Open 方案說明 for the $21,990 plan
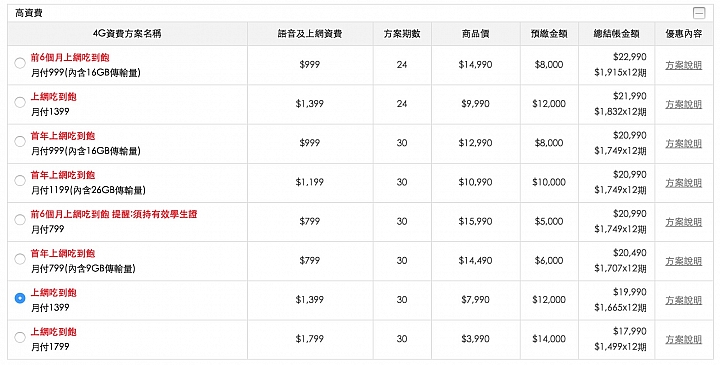Image resolution: width=720 pixels, height=365 pixels. point(684,104)
